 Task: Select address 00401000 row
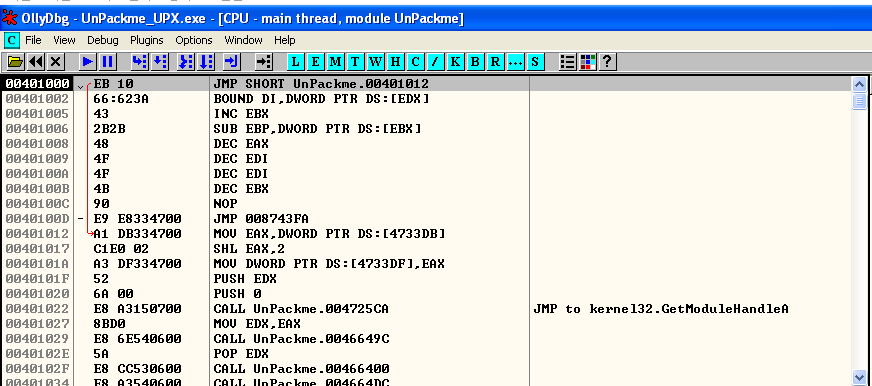pos(425,84)
